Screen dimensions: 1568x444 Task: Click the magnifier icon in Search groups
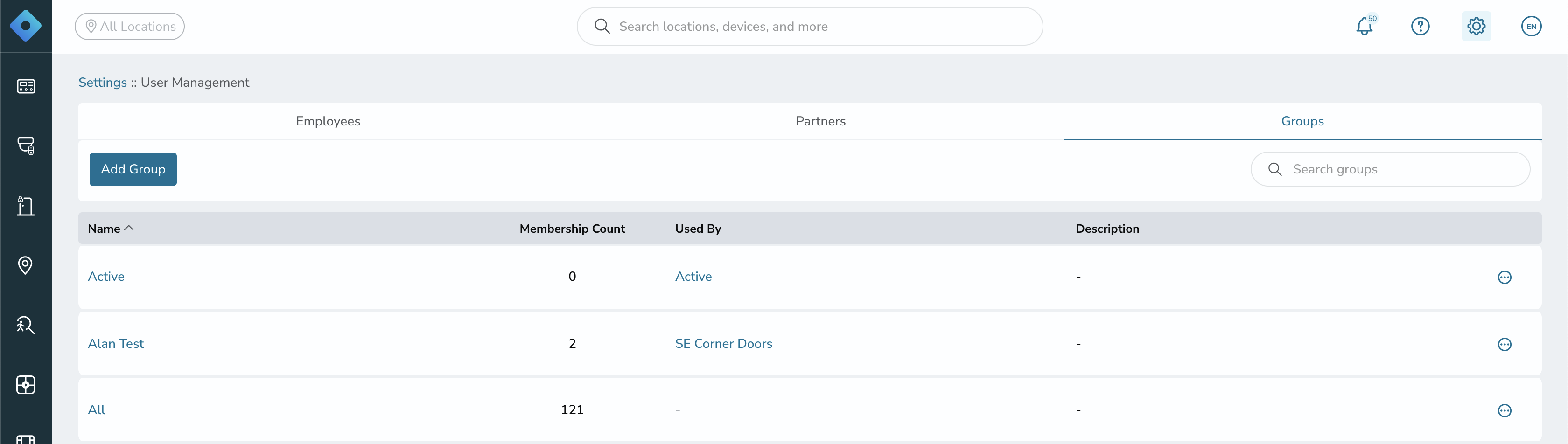tap(1274, 169)
